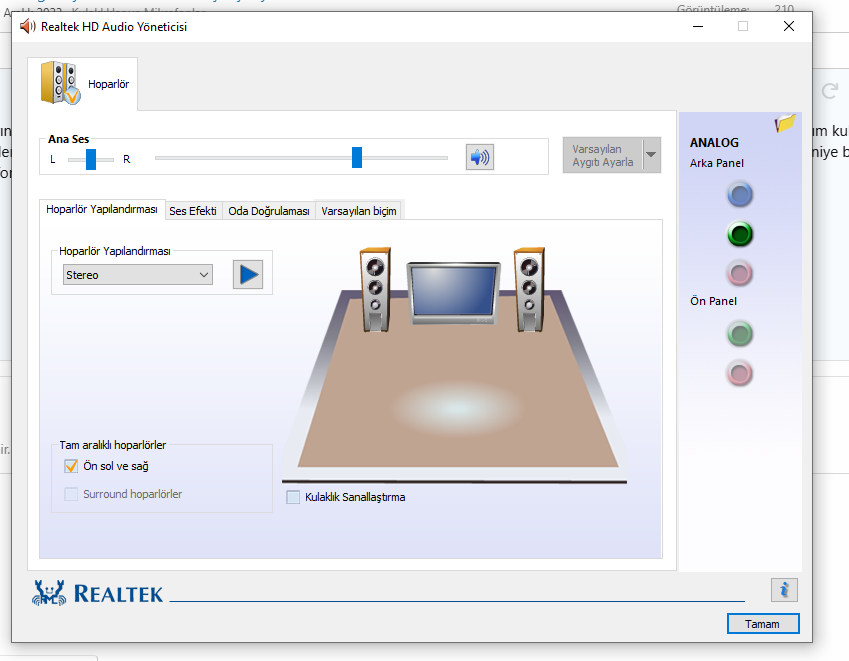The height and width of the screenshot is (661, 849).
Task: Toggle Surround hoparlörler checkbox
Action: point(71,494)
